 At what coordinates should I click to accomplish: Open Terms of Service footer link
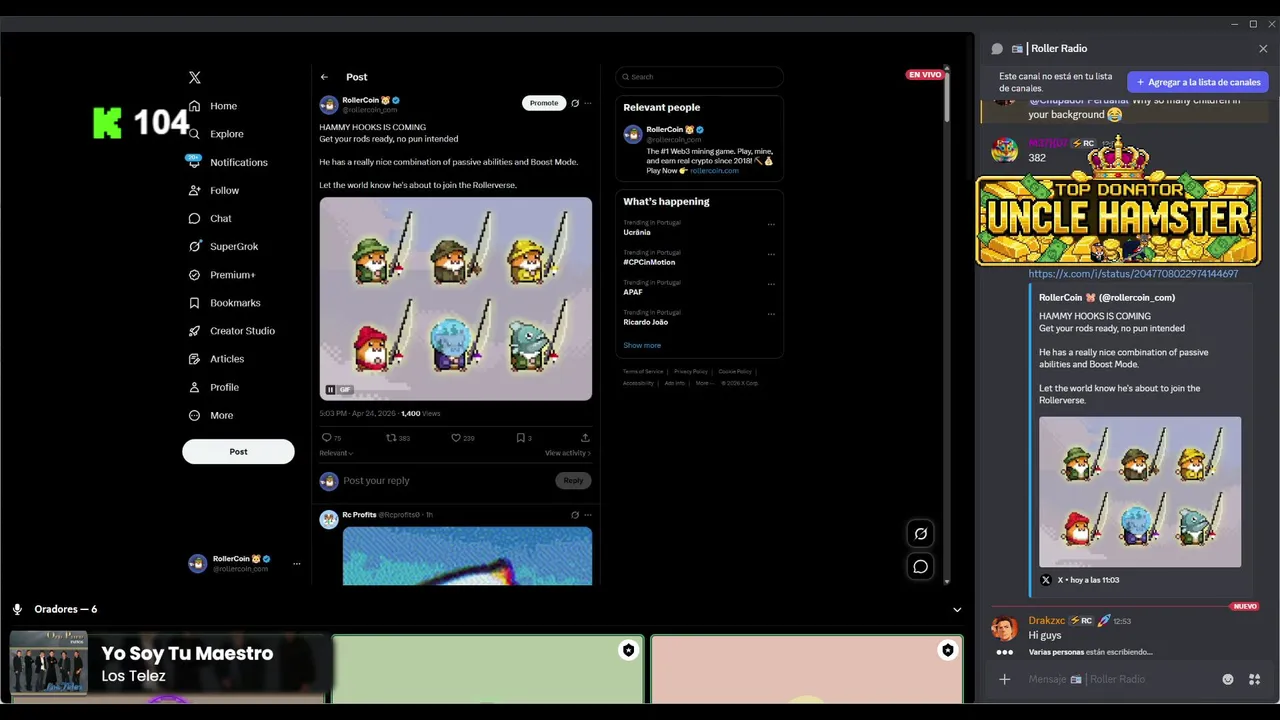(643, 372)
